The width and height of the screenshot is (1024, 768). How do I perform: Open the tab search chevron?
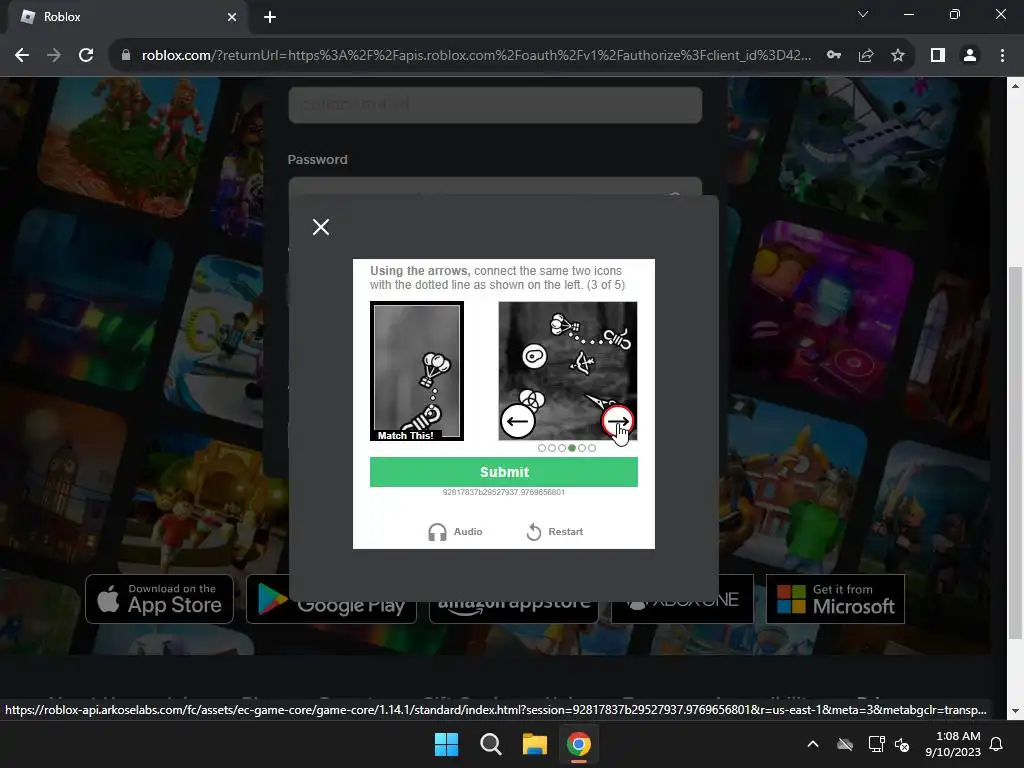[863, 14]
